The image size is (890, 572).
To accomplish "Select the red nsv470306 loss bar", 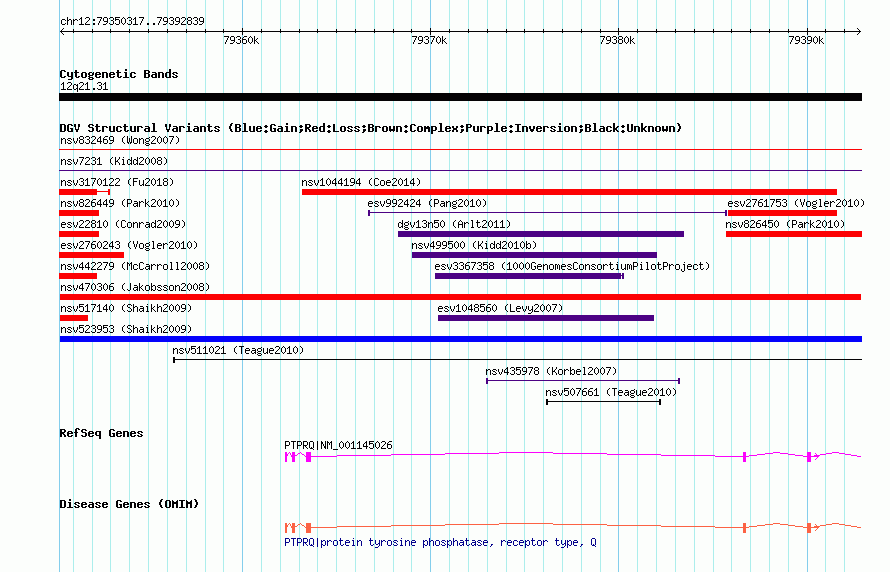I will (x=460, y=297).
